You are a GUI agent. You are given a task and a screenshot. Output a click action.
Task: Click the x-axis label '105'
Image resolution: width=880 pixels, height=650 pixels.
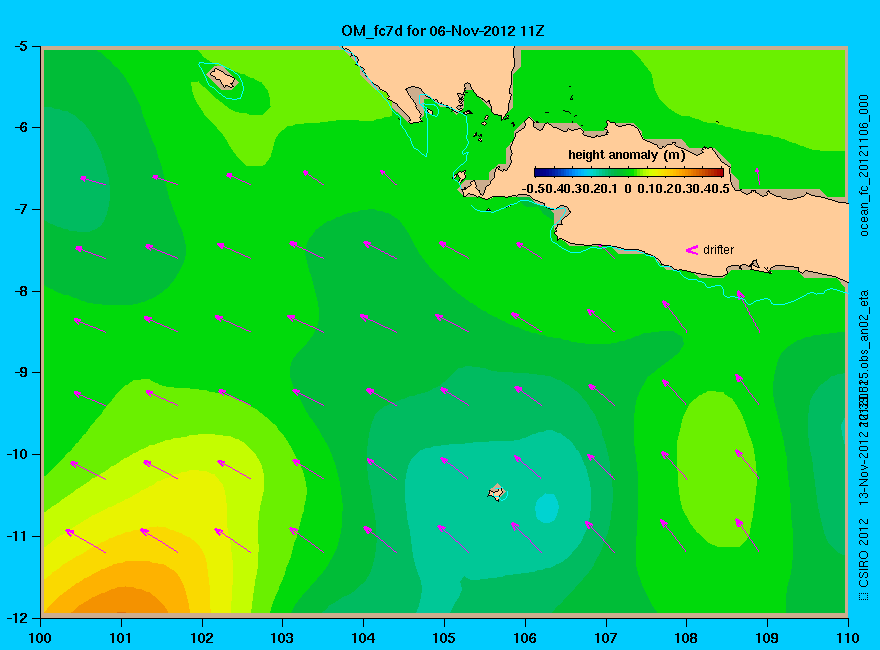(x=444, y=638)
